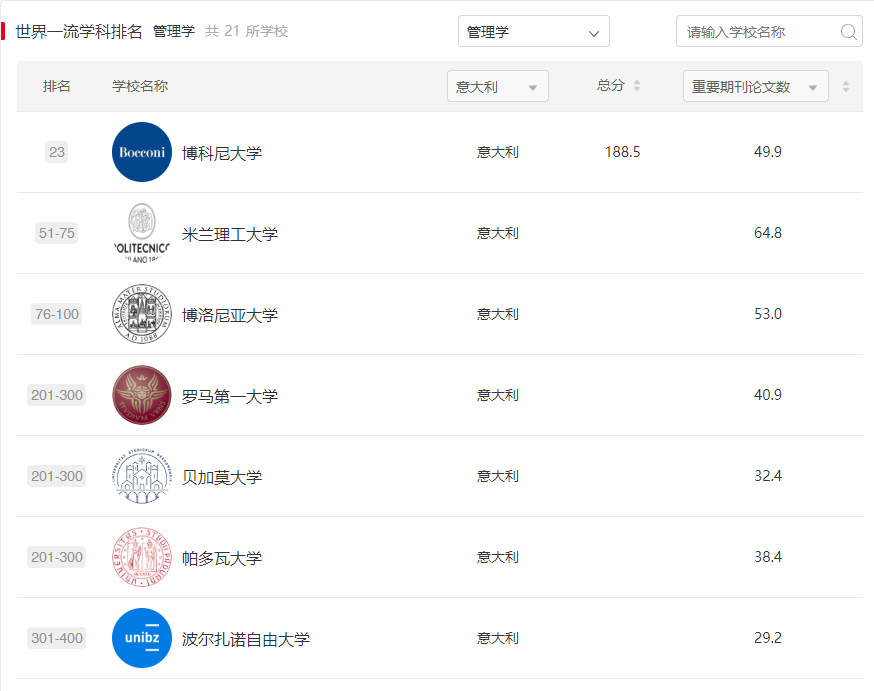
Task: Open the 意大利 country filter dropdown
Action: tap(498, 86)
